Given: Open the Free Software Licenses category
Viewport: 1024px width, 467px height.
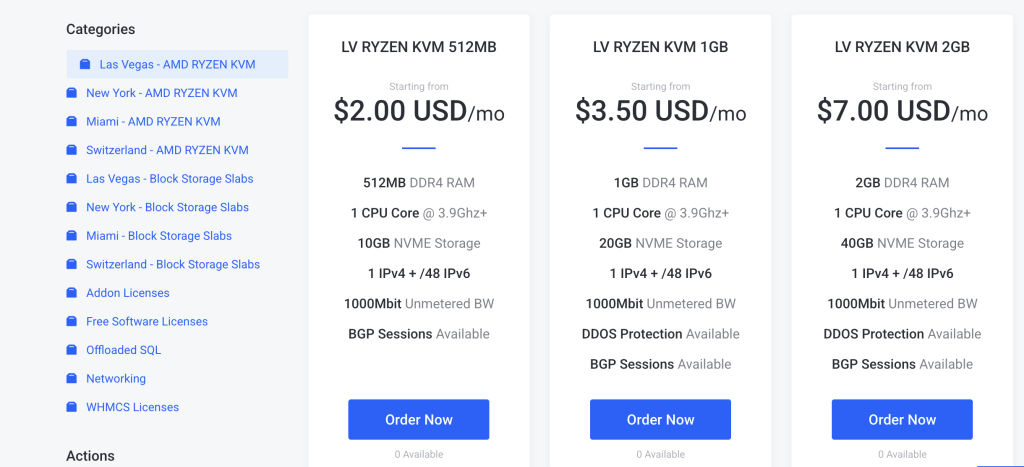Looking at the screenshot, I should 146,322.
